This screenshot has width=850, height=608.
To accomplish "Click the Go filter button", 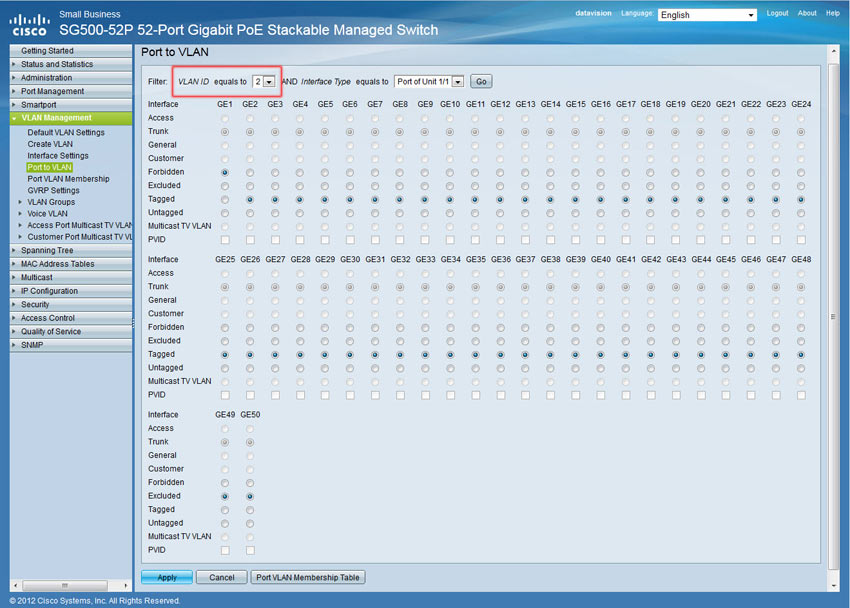I will pyautogui.click(x=481, y=82).
